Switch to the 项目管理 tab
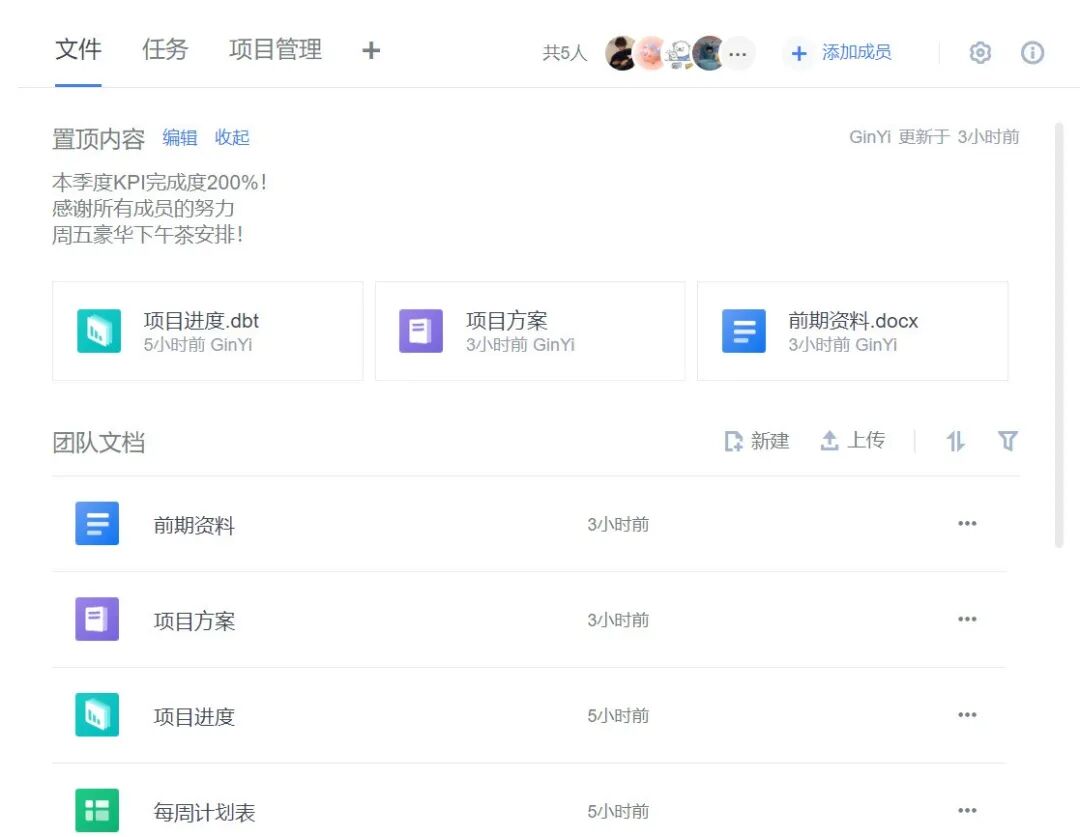Viewport: 1080px width, 837px height. tap(275, 50)
